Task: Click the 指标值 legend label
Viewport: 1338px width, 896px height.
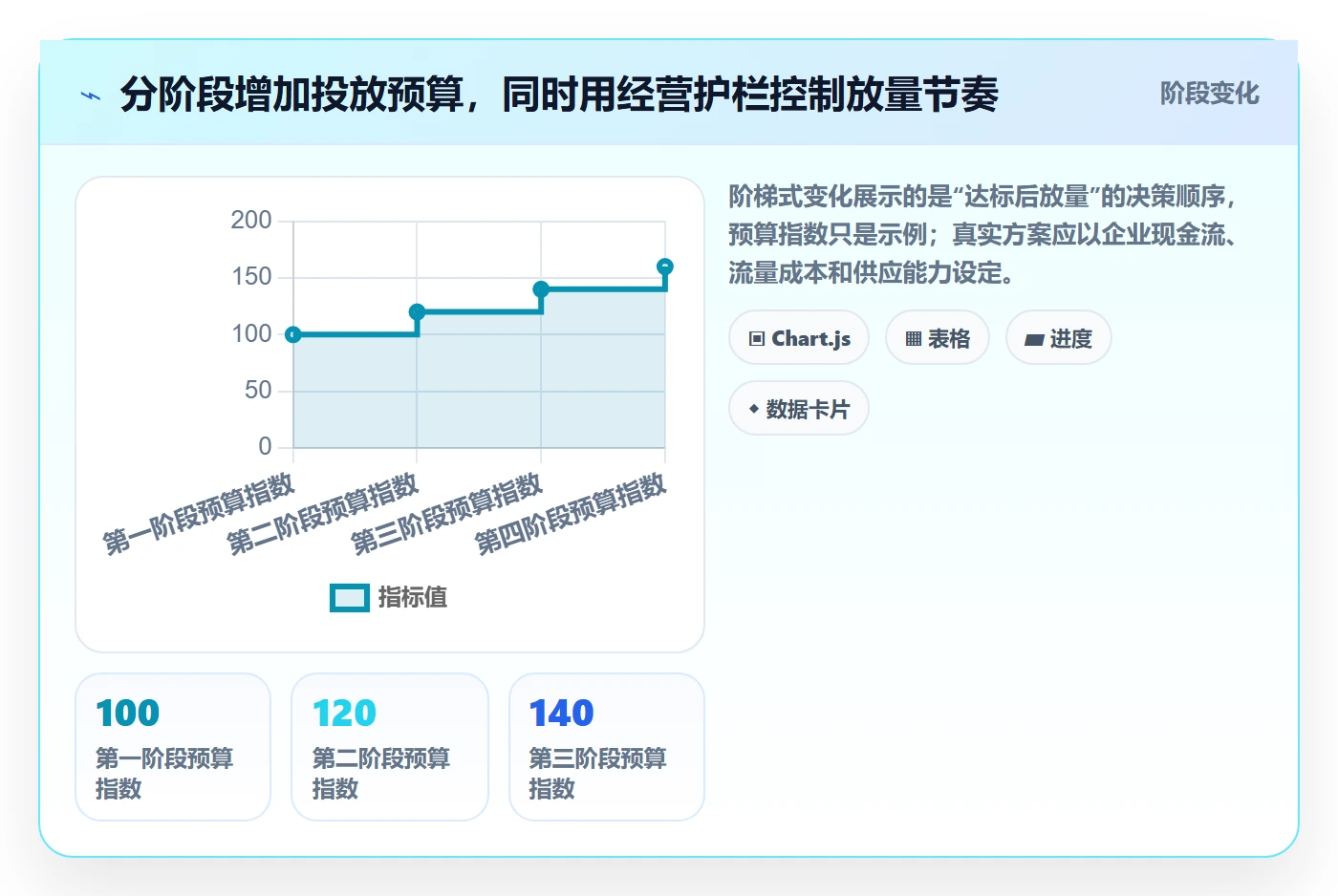Action: pos(413,598)
